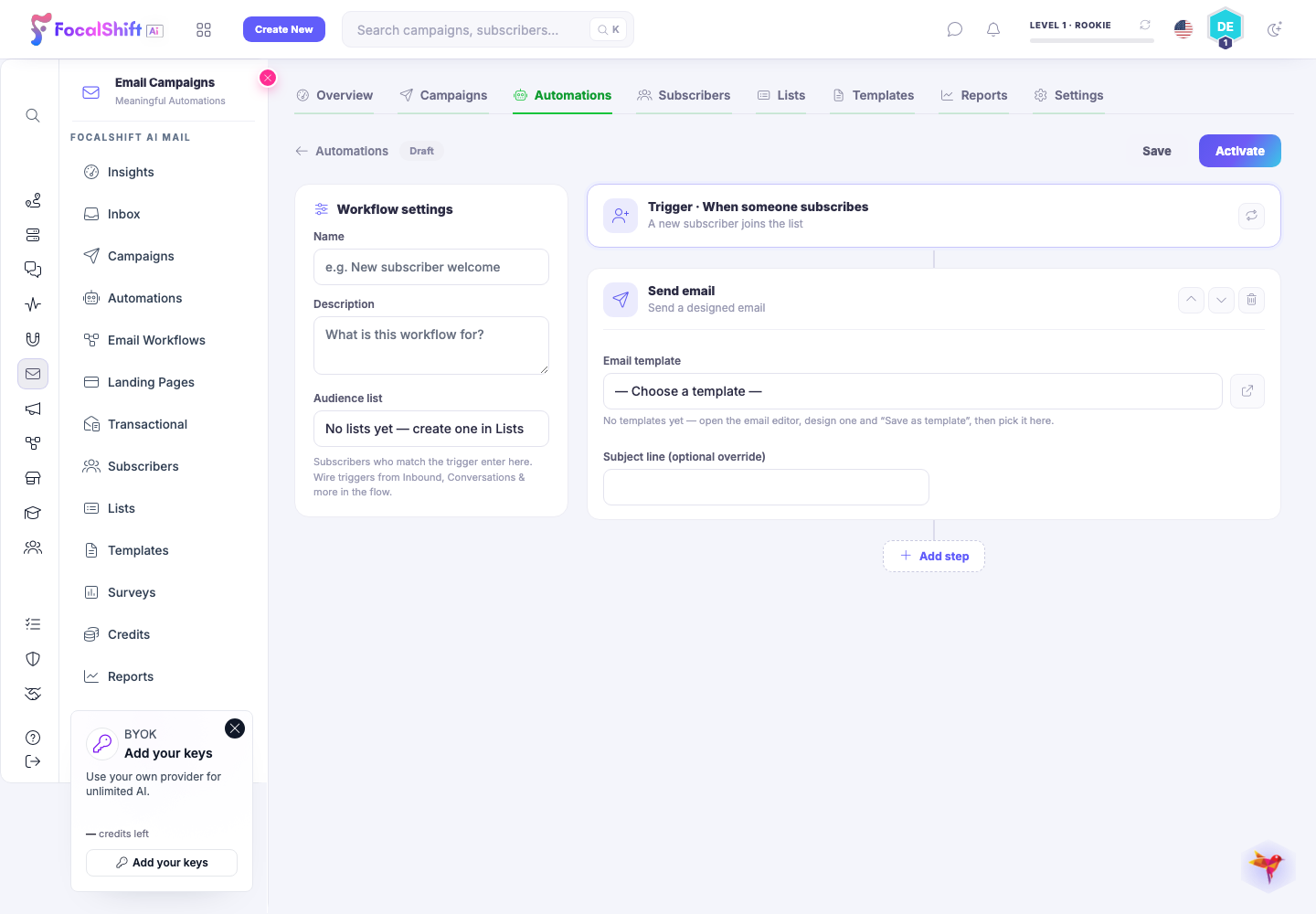Image resolution: width=1316 pixels, height=914 pixels.
Task: Click the Add your keys button
Action: [162, 863]
